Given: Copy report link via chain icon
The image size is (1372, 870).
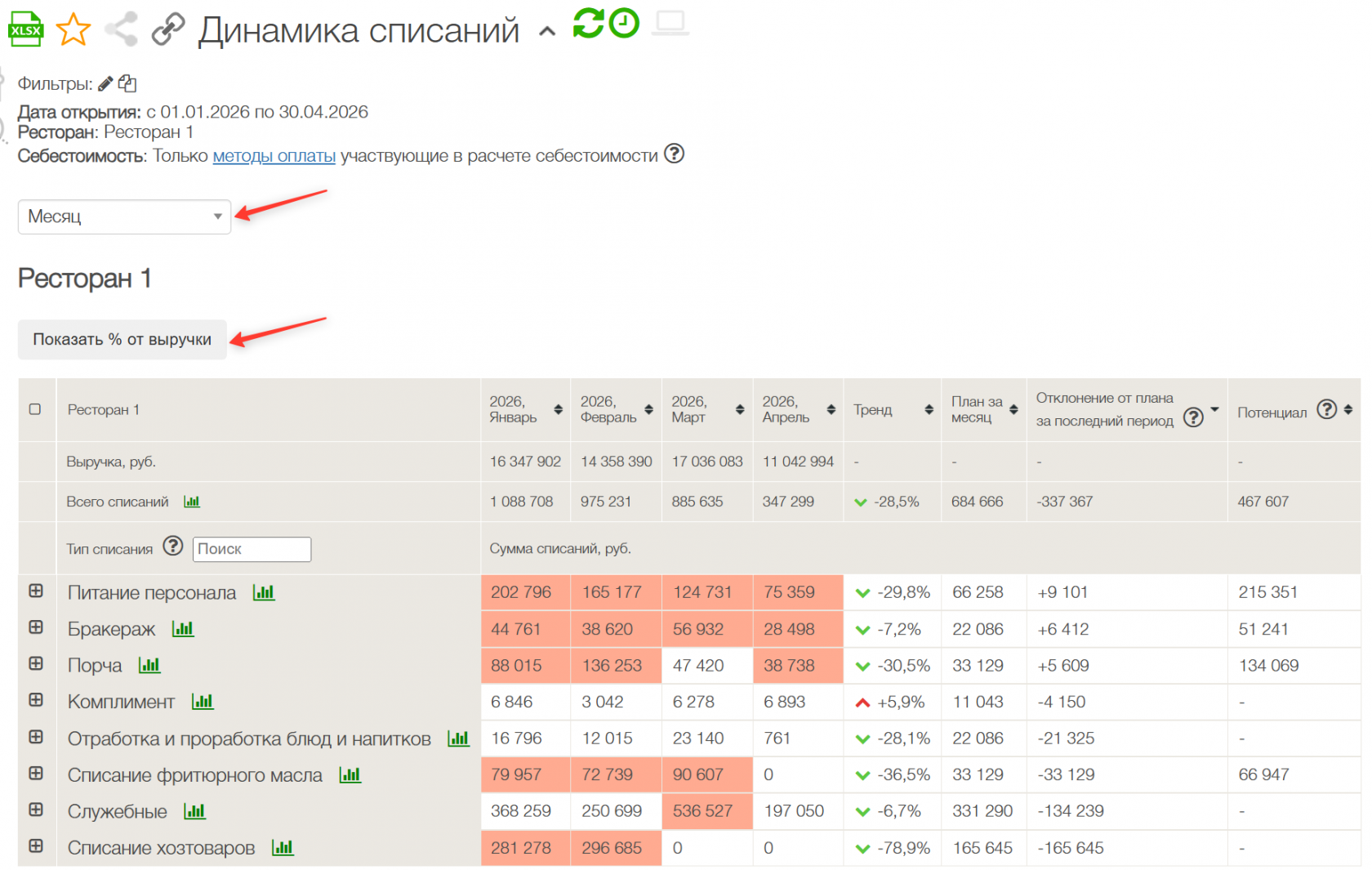Looking at the screenshot, I should [x=168, y=29].
